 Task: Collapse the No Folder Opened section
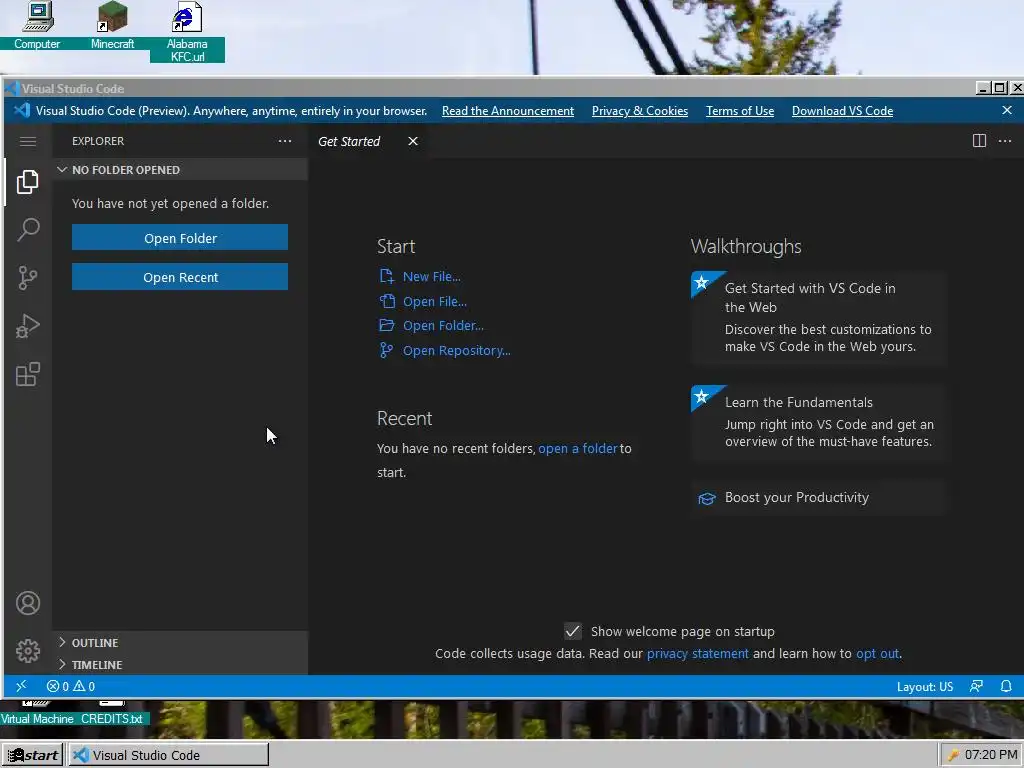pos(180,170)
